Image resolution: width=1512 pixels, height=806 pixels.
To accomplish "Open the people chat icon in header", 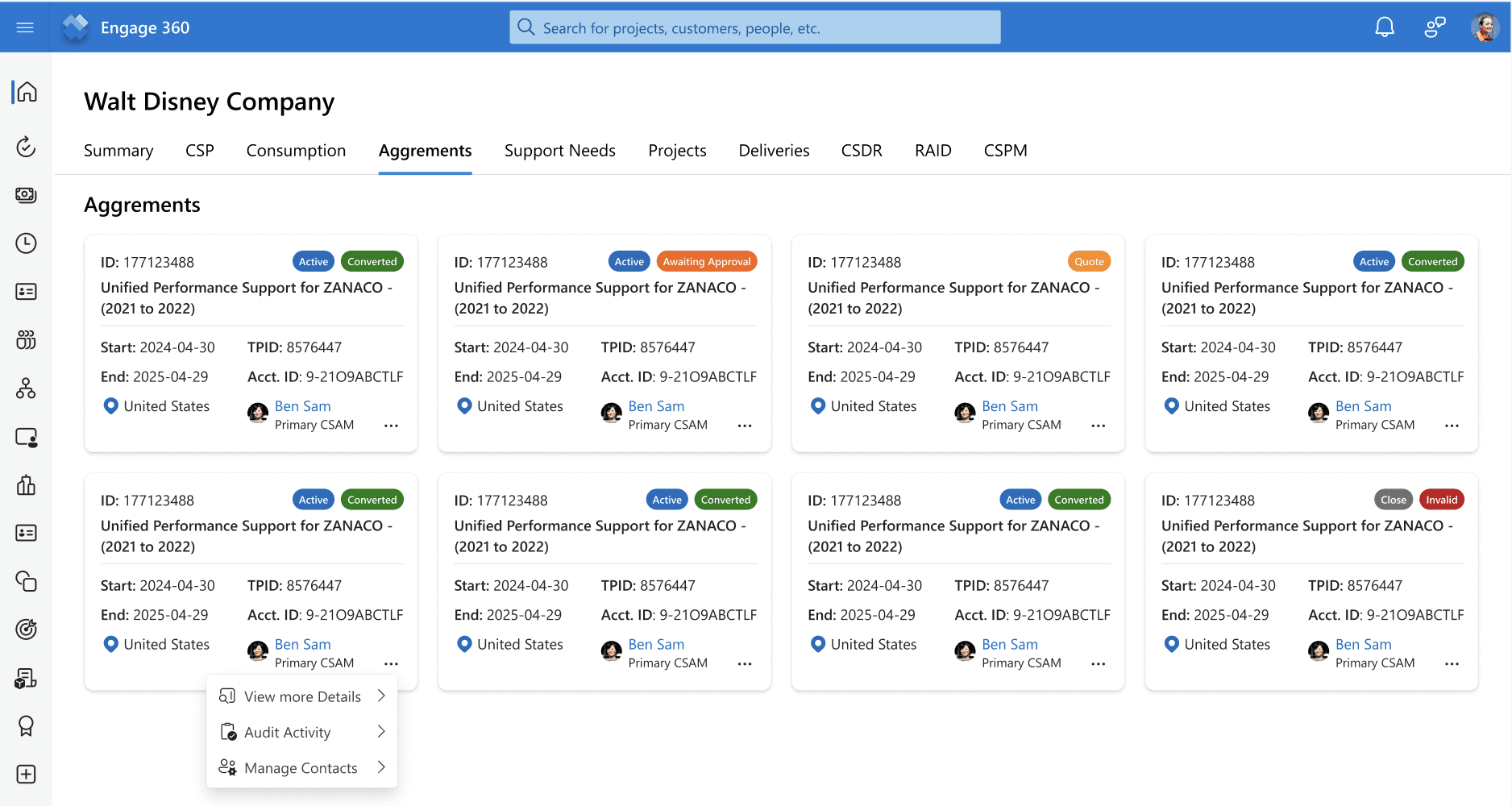I will [x=1435, y=27].
